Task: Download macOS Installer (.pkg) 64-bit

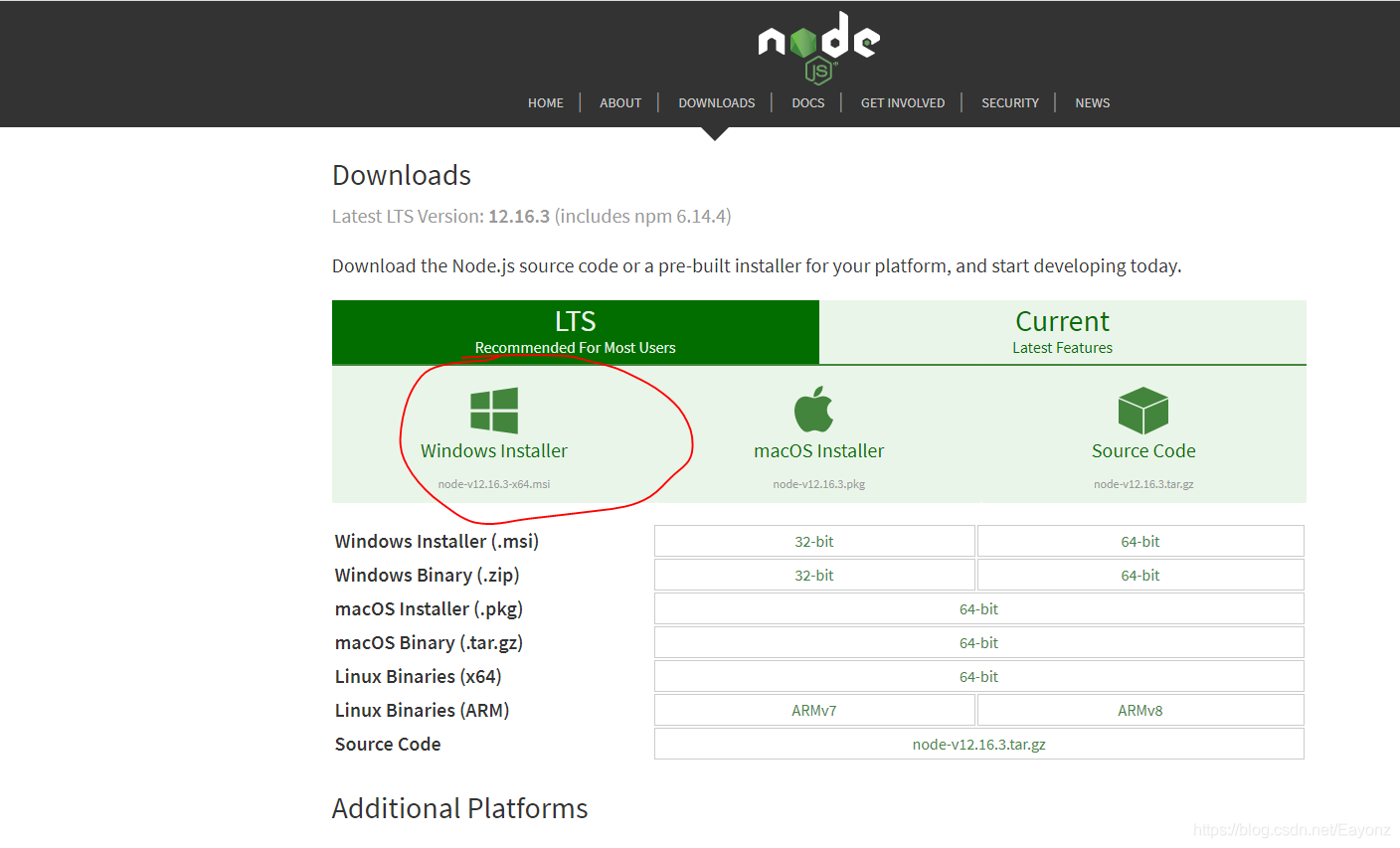Action: coord(979,608)
